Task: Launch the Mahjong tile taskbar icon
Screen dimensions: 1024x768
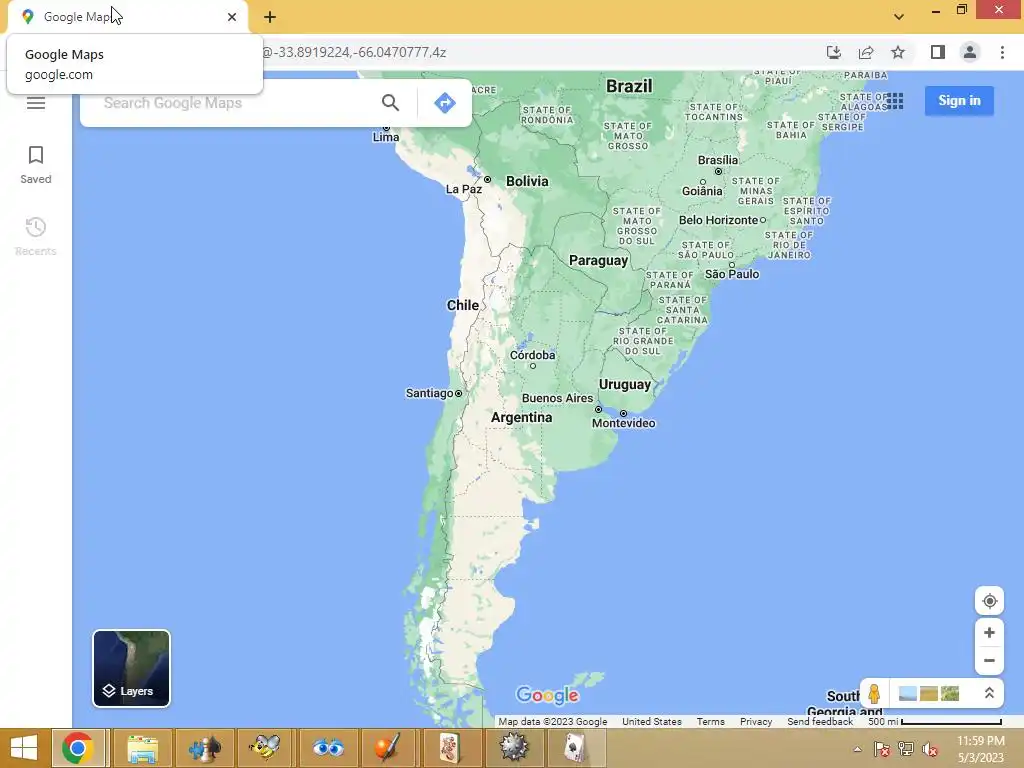Action: (x=451, y=748)
